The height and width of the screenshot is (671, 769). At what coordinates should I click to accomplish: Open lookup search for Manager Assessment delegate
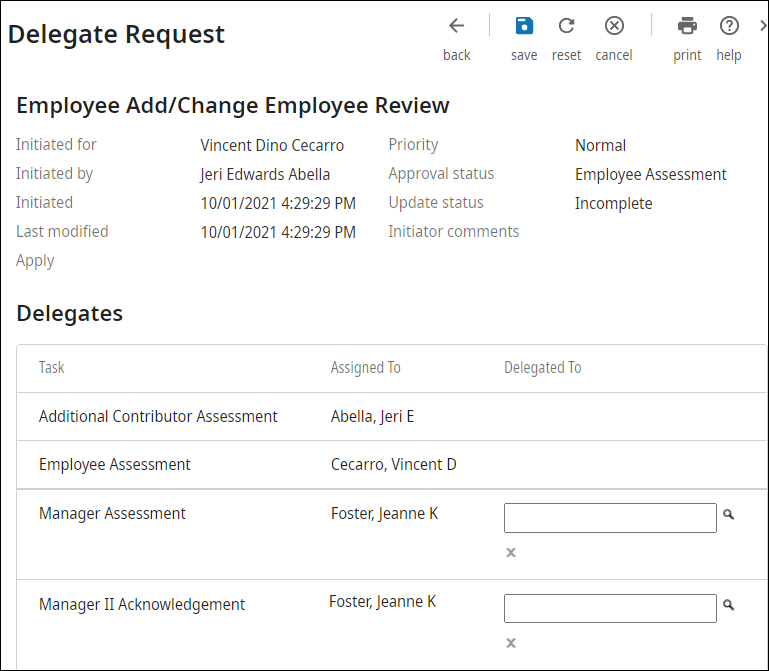(728, 514)
